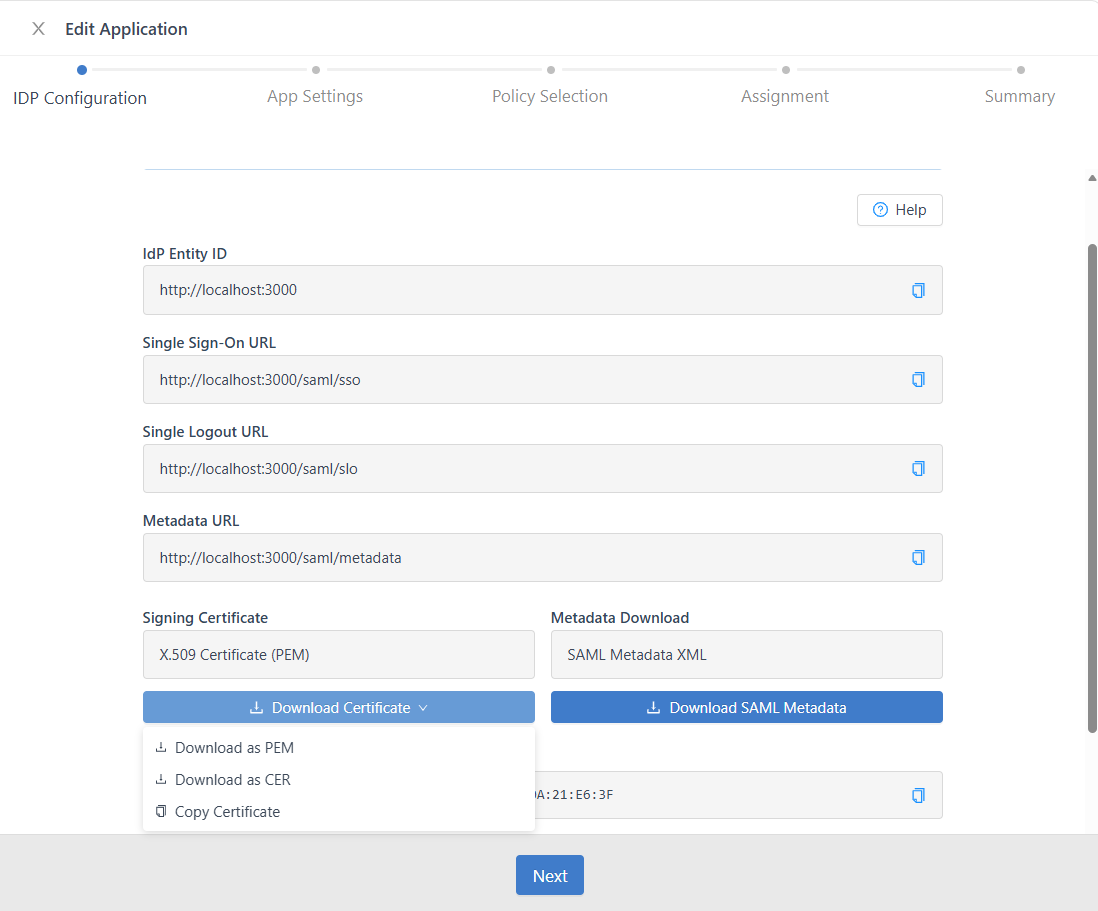This screenshot has width=1098, height=911.
Task: Click the Metadata URL field
Action: click(x=543, y=557)
